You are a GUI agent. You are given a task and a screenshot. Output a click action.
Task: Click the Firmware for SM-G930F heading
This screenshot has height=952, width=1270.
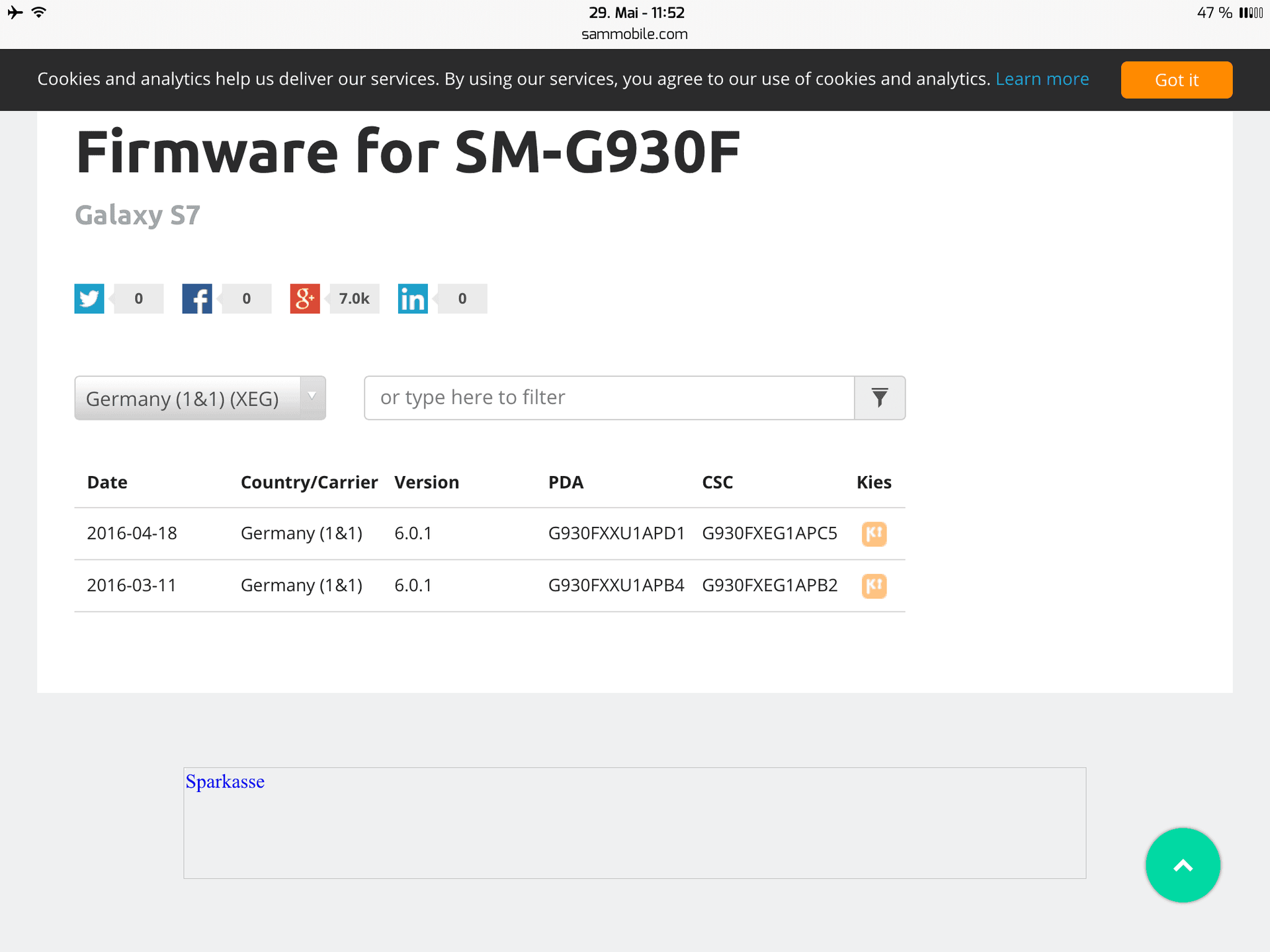[x=408, y=152]
